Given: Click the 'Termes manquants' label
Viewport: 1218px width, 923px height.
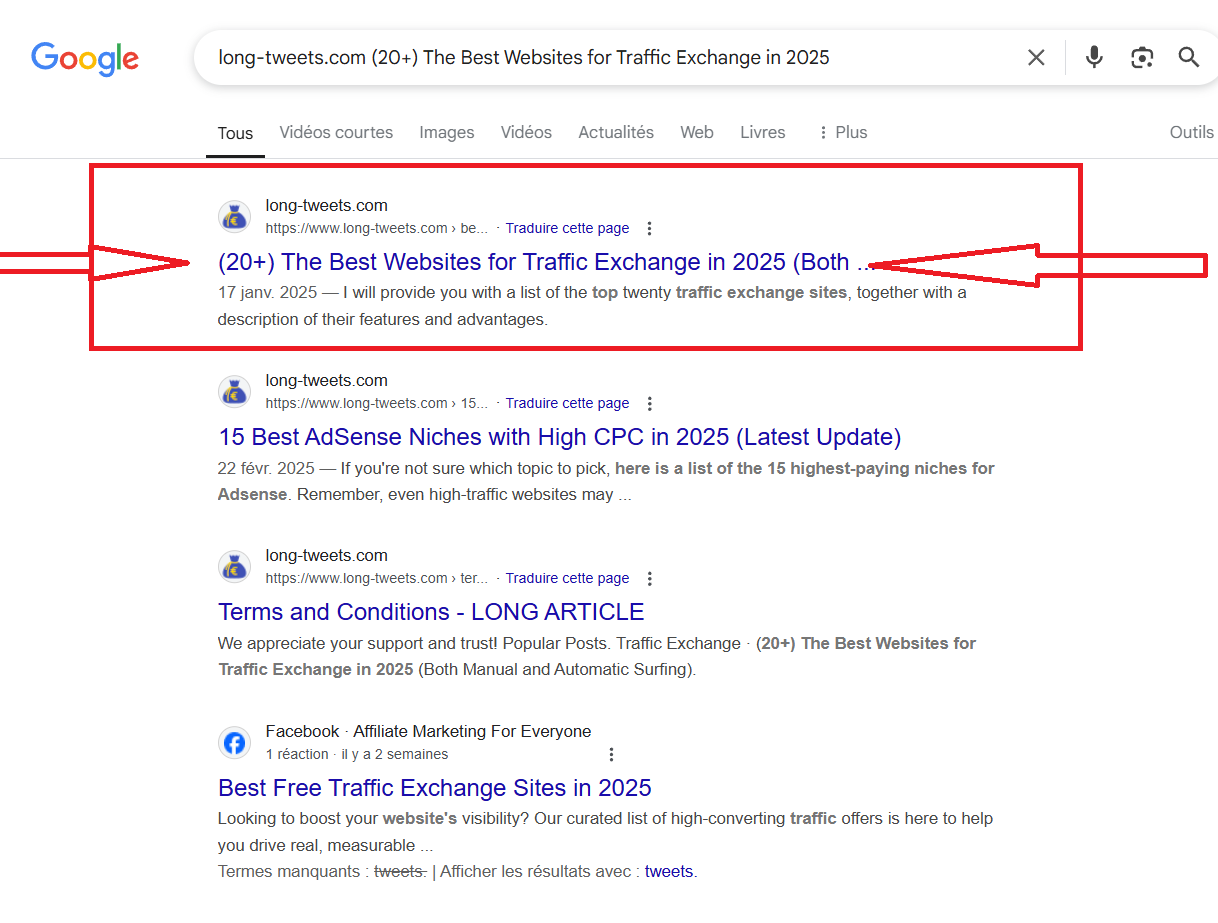Looking at the screenshot, I should pyautogui.click(x=288, y=871).
